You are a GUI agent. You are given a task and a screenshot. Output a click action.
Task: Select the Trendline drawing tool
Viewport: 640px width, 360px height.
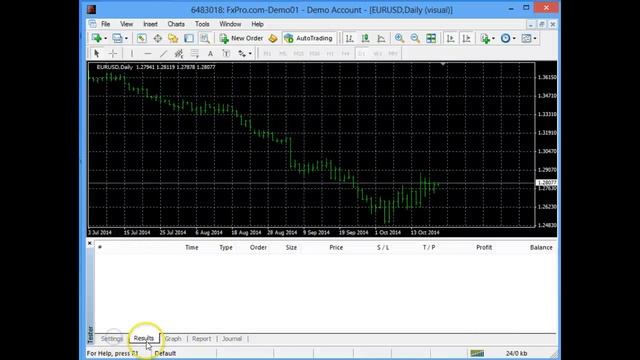pyautogui.click(x=163, y=53)
